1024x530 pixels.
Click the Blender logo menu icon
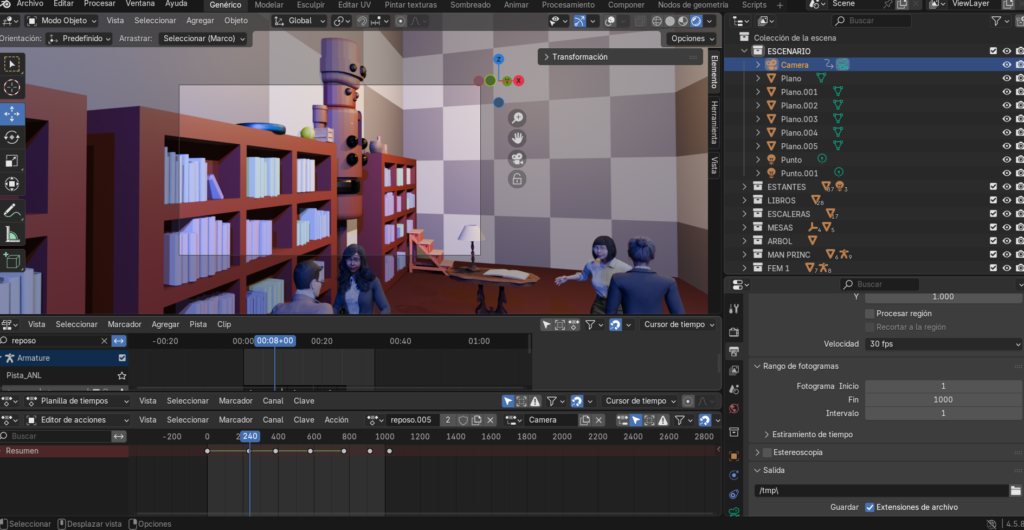pos(6,4)
